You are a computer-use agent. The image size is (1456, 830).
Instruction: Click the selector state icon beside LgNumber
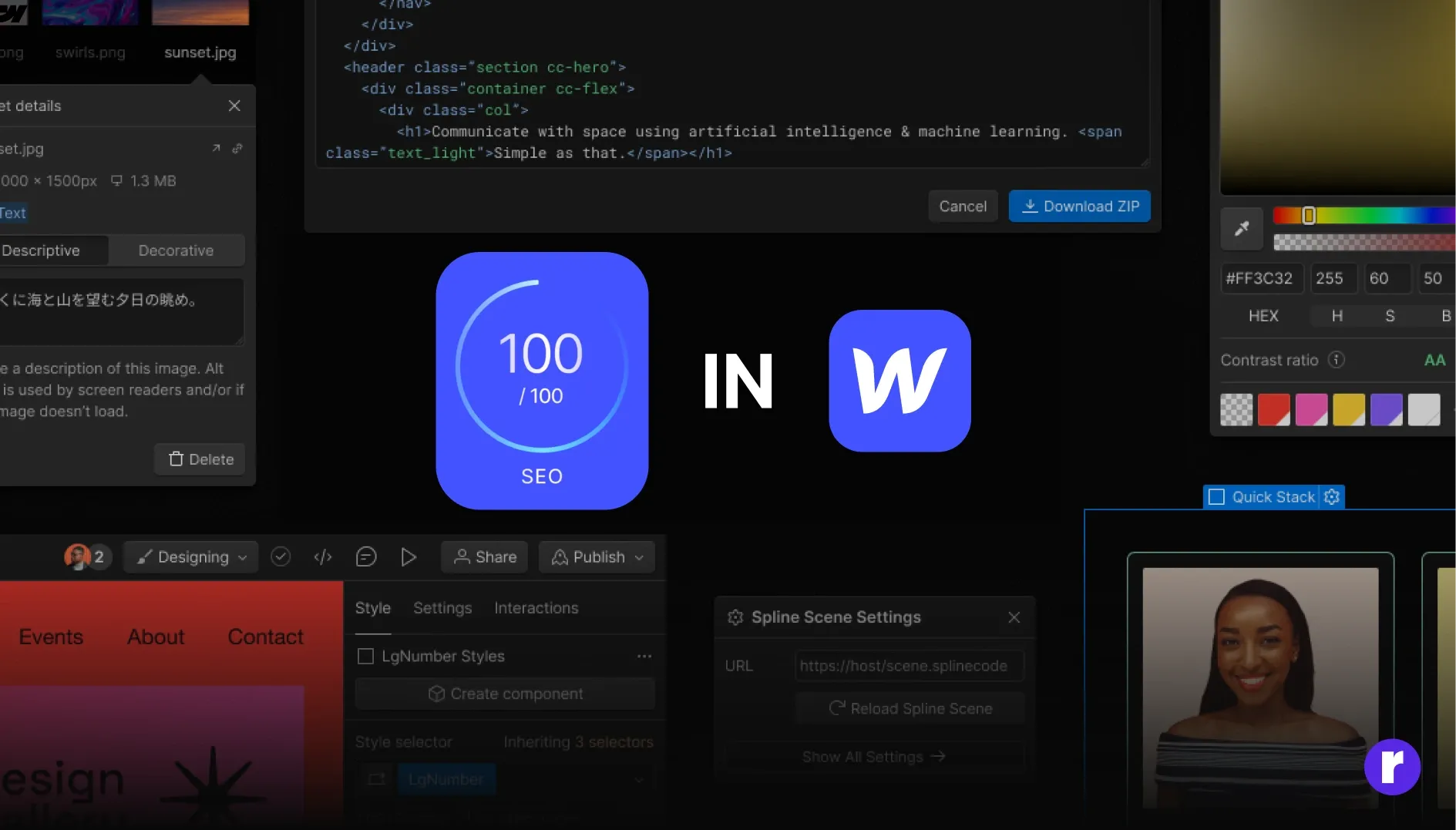point(376,779)
